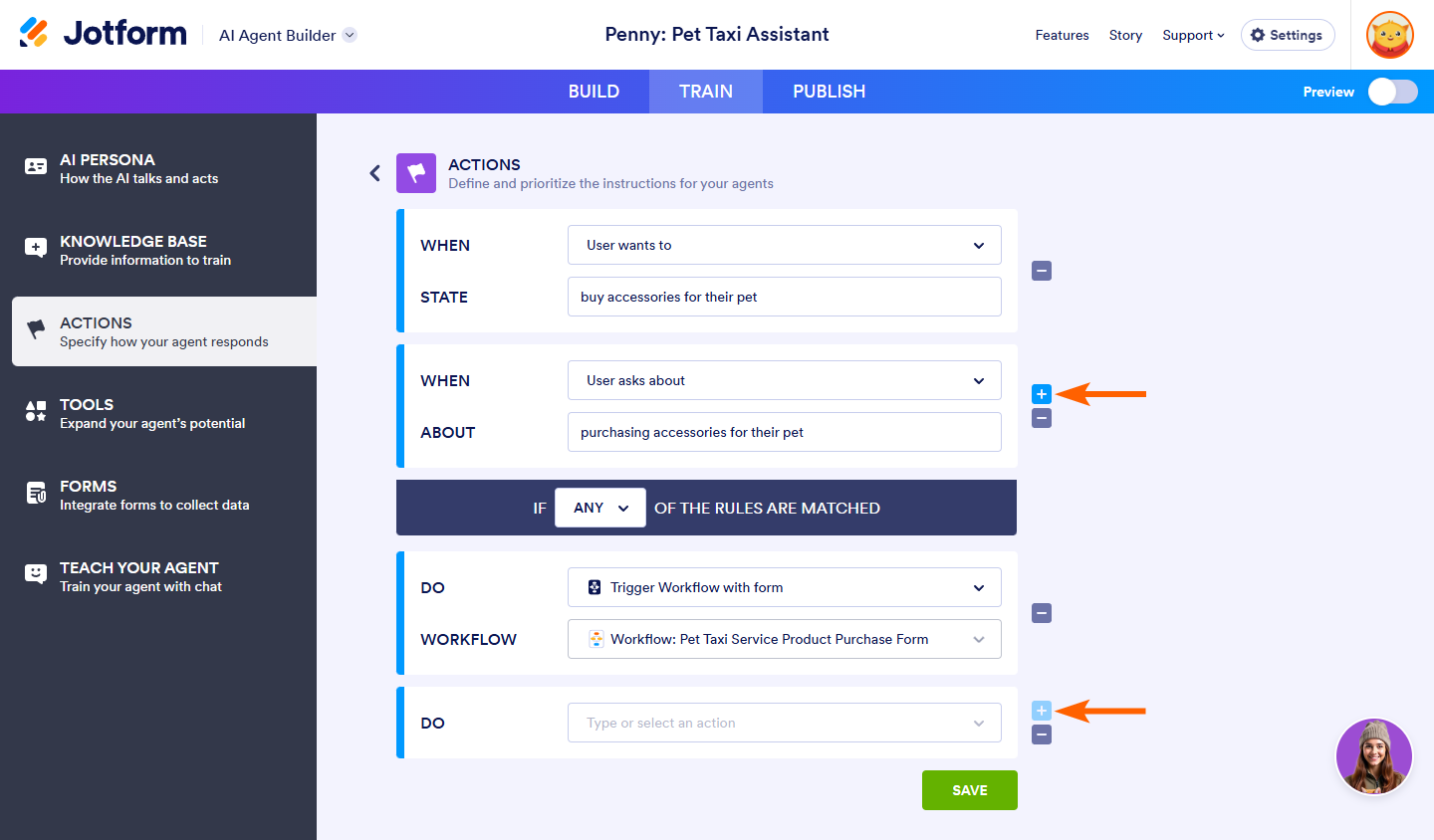Click the green SAVE button

click(969, 790)
